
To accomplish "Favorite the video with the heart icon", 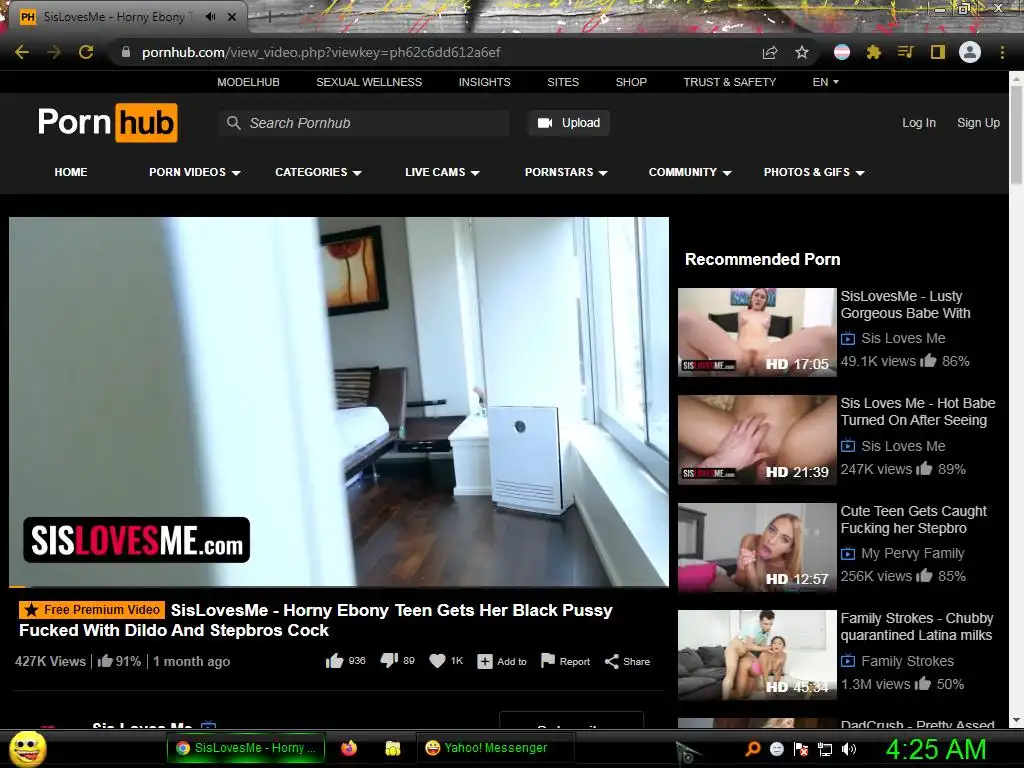I will pyautogui.click(x=437, y=662).
